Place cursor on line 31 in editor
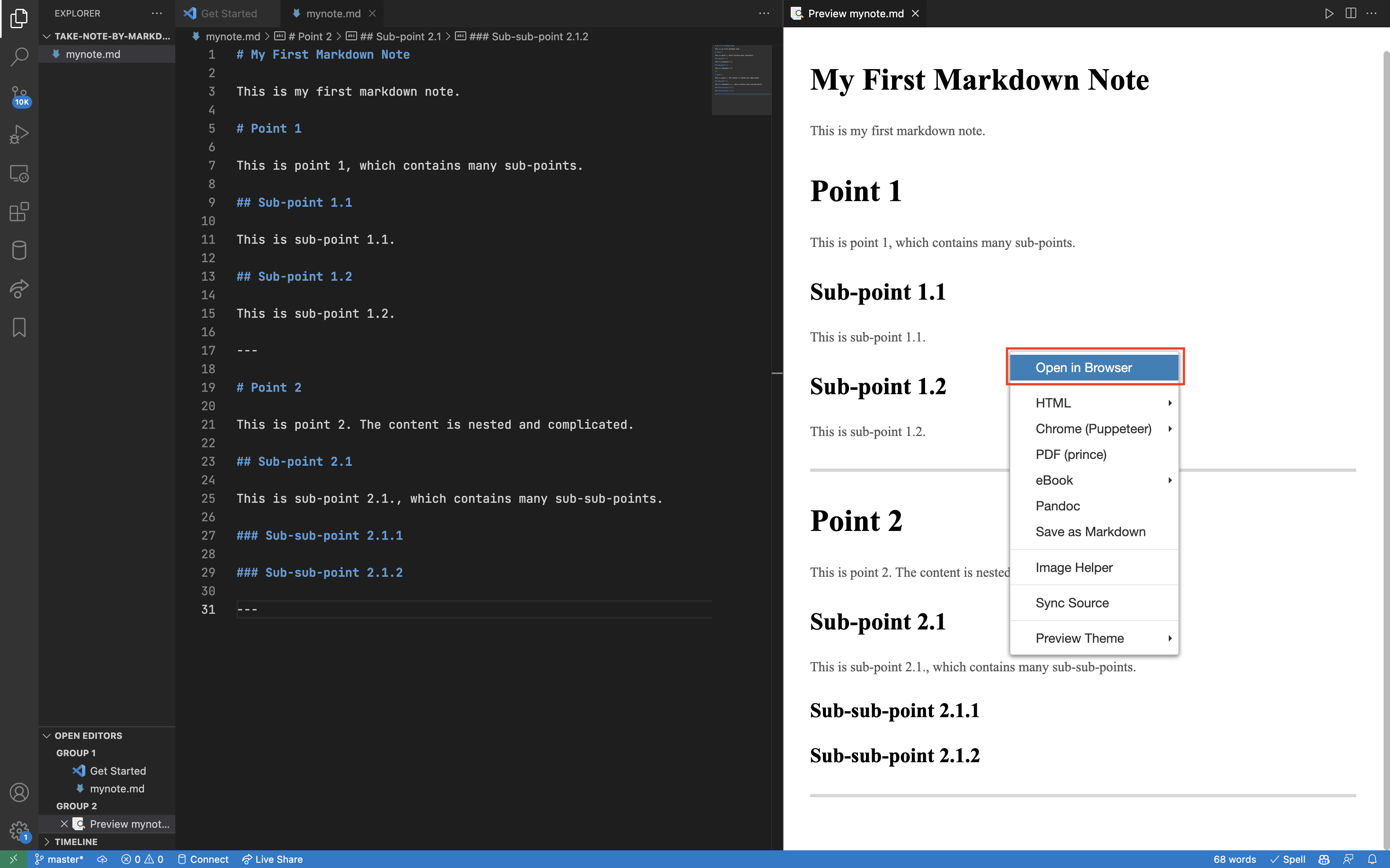The image size is (1390, 868). pos(474,609)
